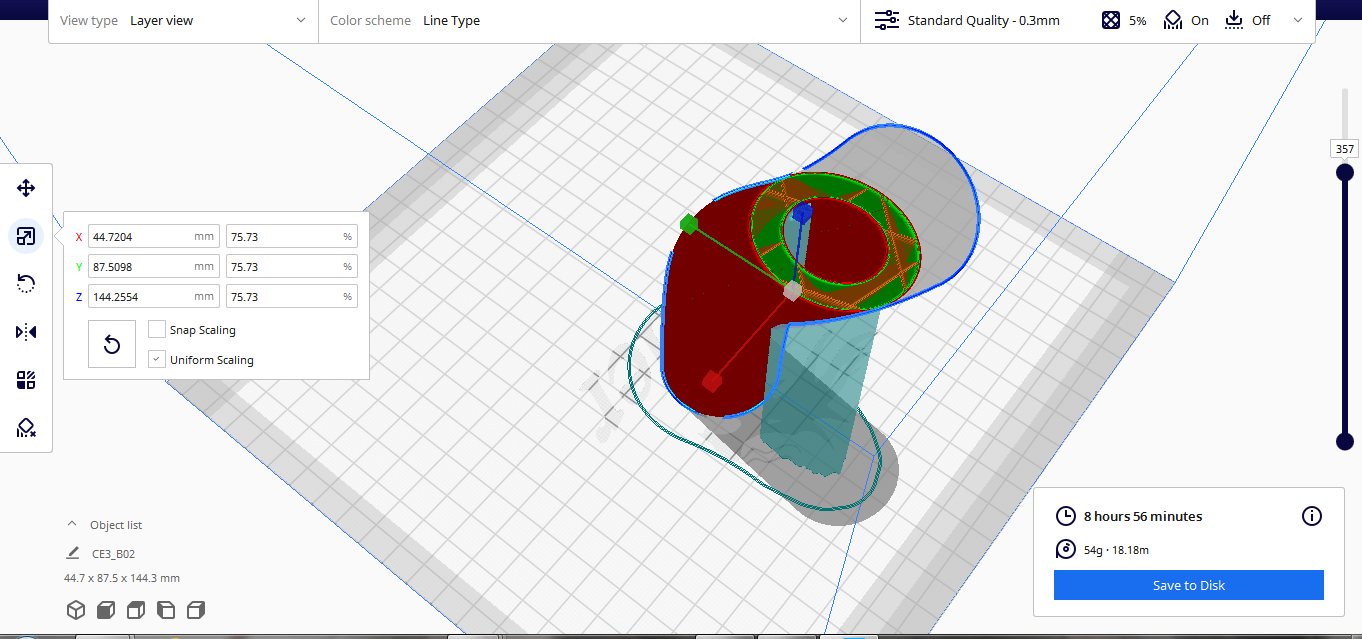Click the filament spool material icon

[1066, 549]
